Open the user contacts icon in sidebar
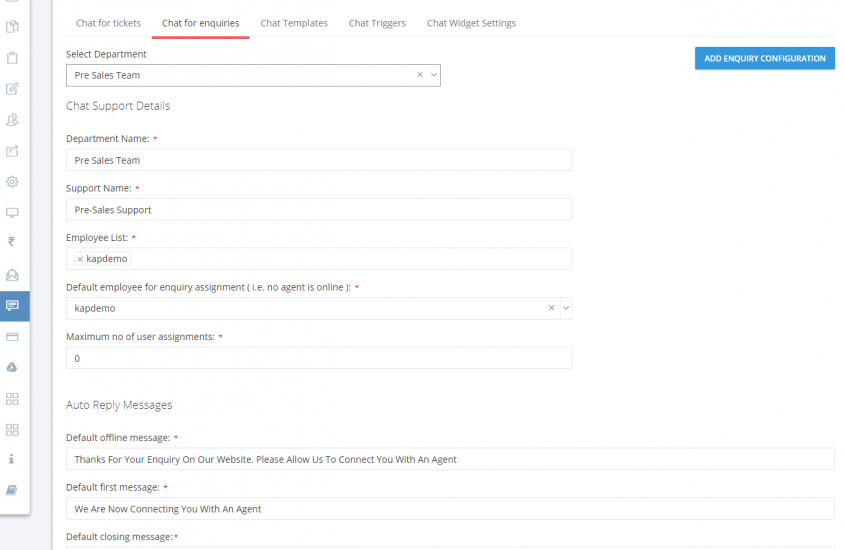Screen dimensions: 845x550 (x=12, y=120)
